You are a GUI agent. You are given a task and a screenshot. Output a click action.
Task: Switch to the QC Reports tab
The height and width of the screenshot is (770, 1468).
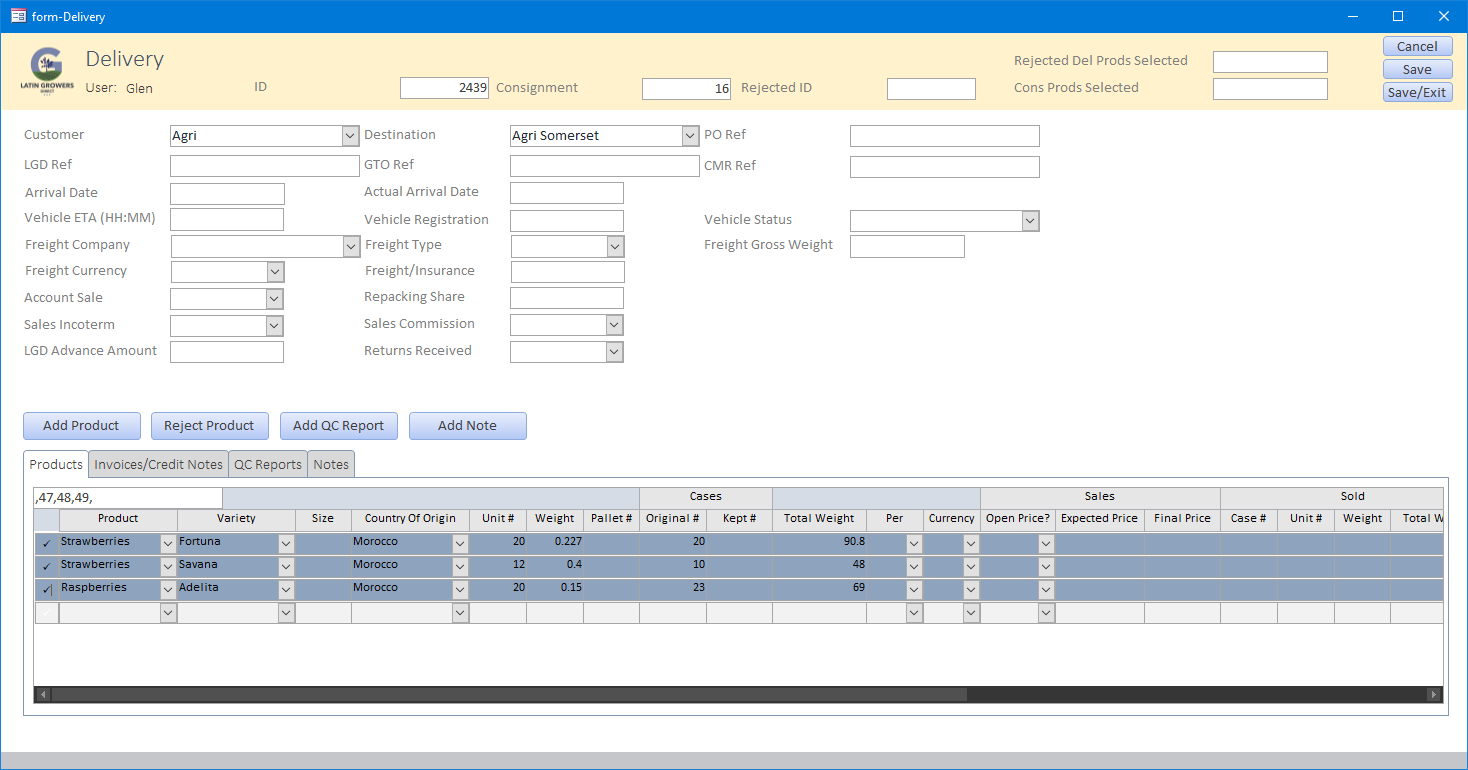pyautogui.click(x=267, y=464)
